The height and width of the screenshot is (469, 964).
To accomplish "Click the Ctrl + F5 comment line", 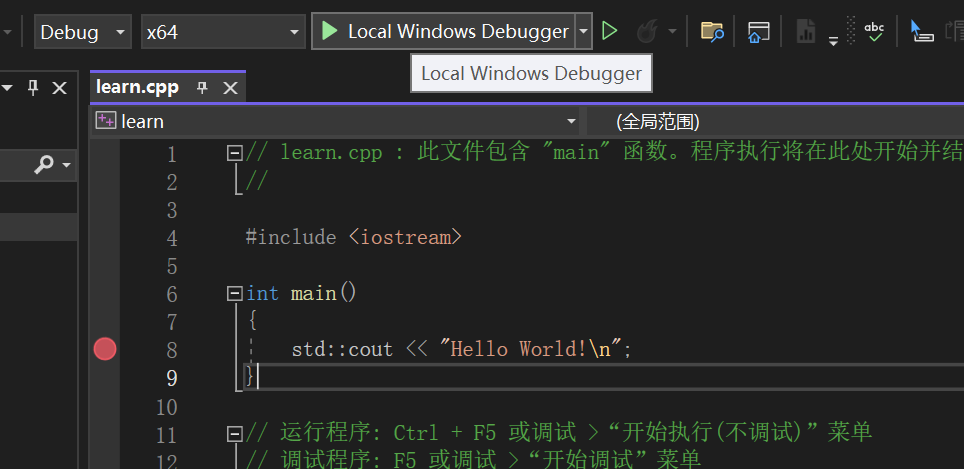I will [558, 433].
